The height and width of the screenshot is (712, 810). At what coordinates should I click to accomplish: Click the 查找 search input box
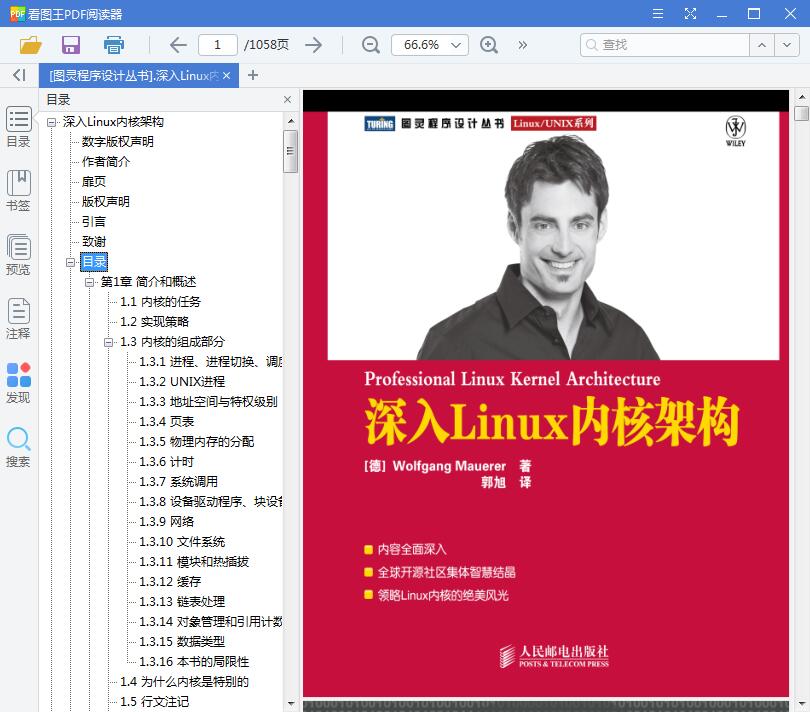tap(665, 45)
